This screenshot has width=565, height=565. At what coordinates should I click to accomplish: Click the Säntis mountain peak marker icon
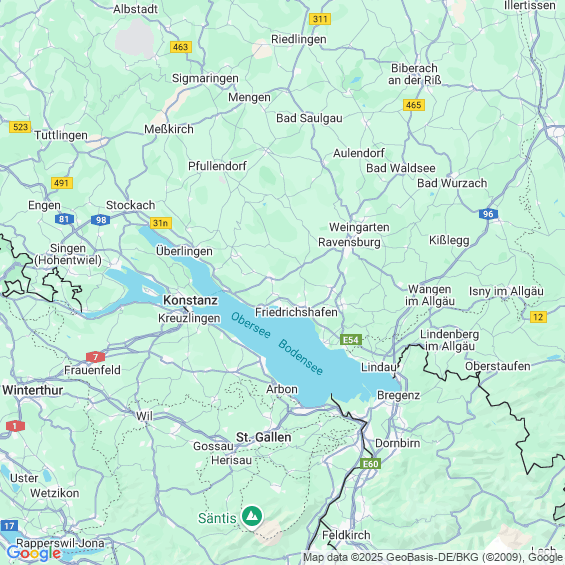(252, 517)
